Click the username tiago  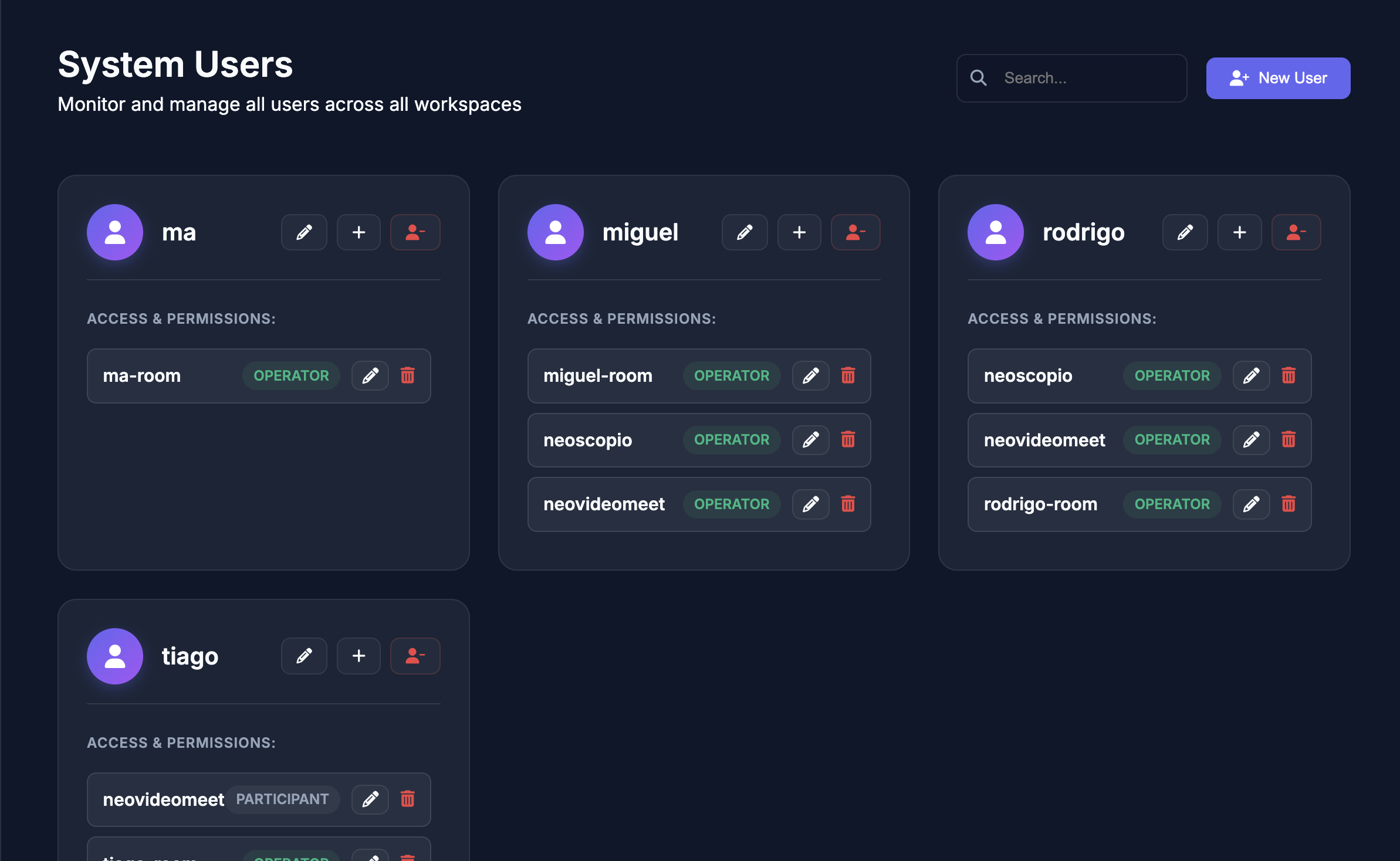190,656
